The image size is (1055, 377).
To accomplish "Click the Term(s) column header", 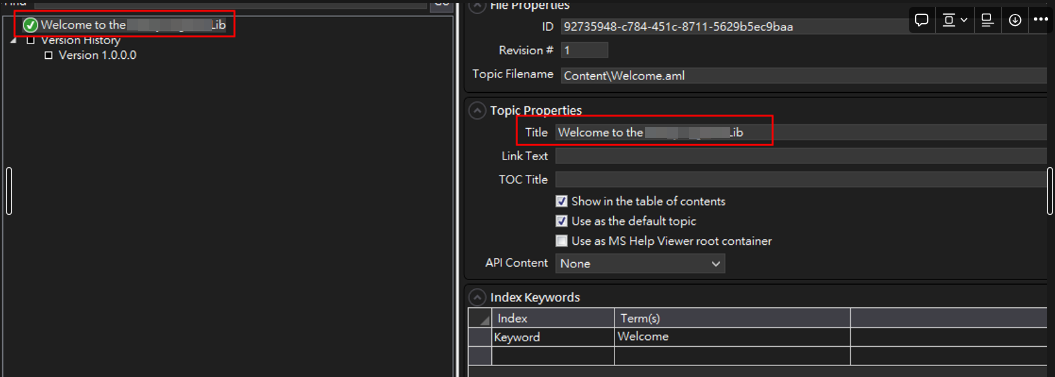I will pos(732,318).
